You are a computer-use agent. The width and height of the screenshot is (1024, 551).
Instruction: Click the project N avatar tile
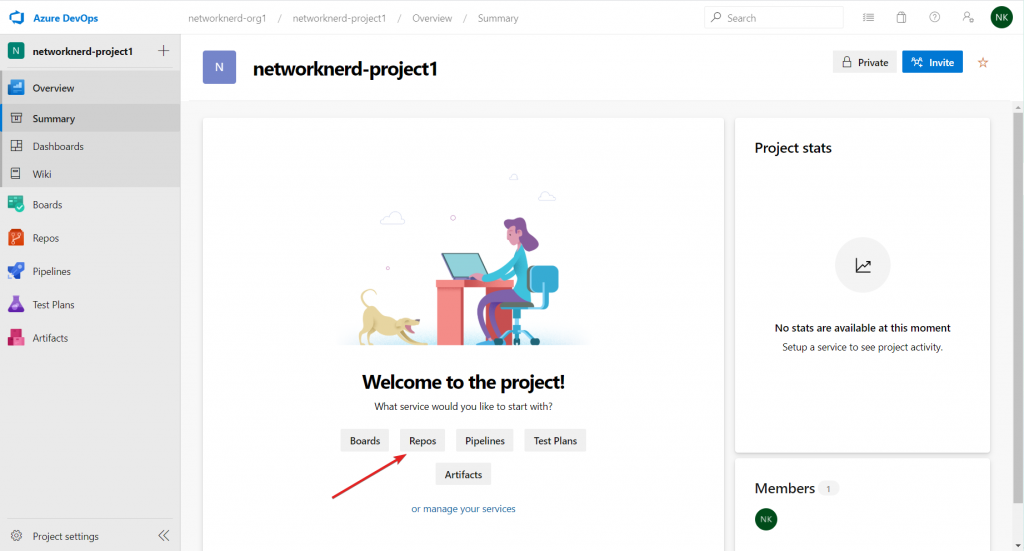pyautogui.click(x=219, y=67)
